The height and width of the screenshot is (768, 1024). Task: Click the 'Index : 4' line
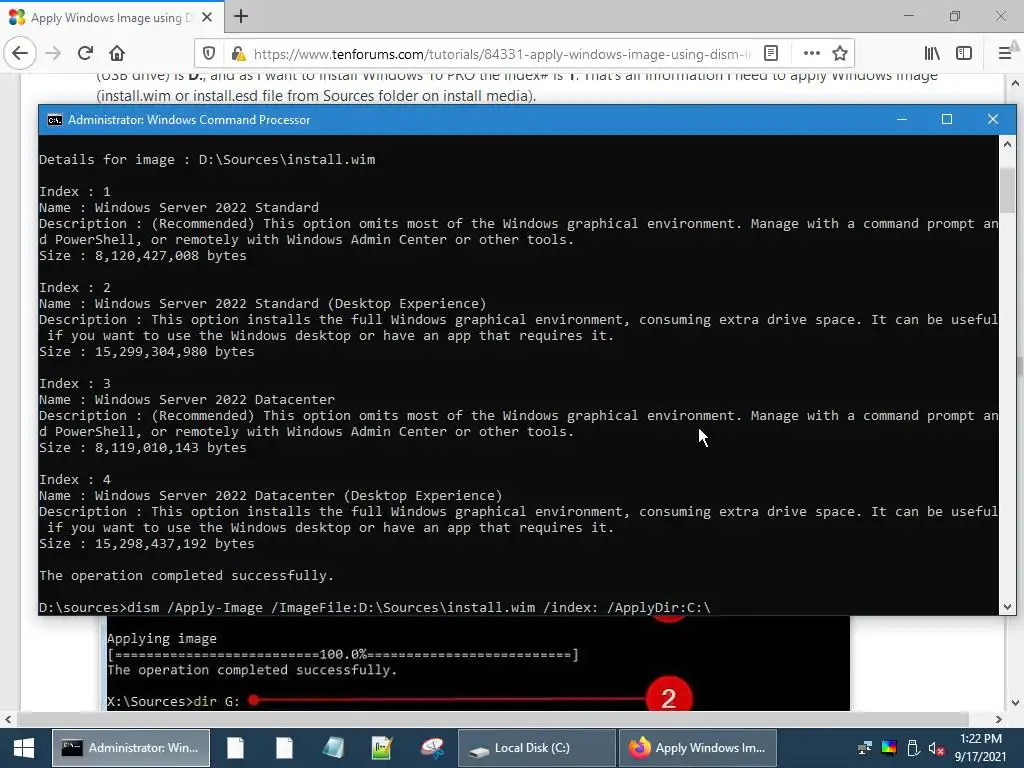pos(74,479)
